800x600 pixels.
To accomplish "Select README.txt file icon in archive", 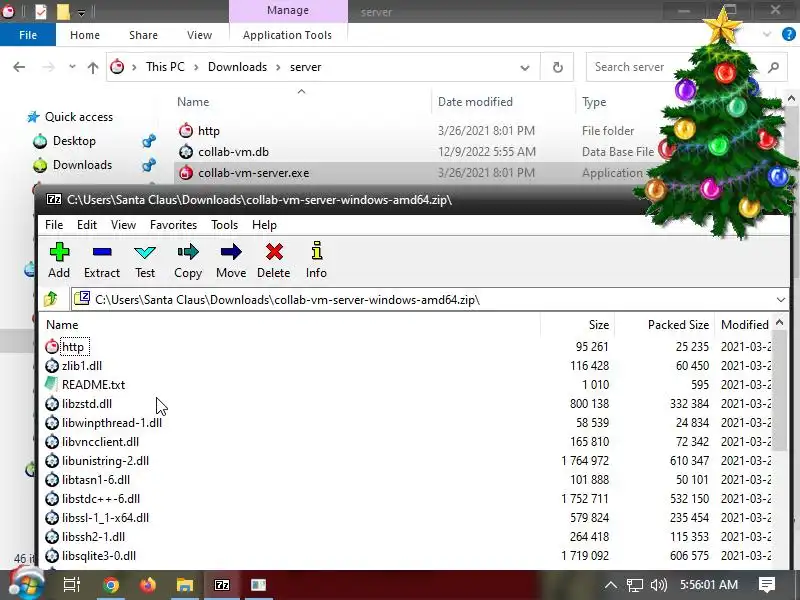I will pos(52,384).
